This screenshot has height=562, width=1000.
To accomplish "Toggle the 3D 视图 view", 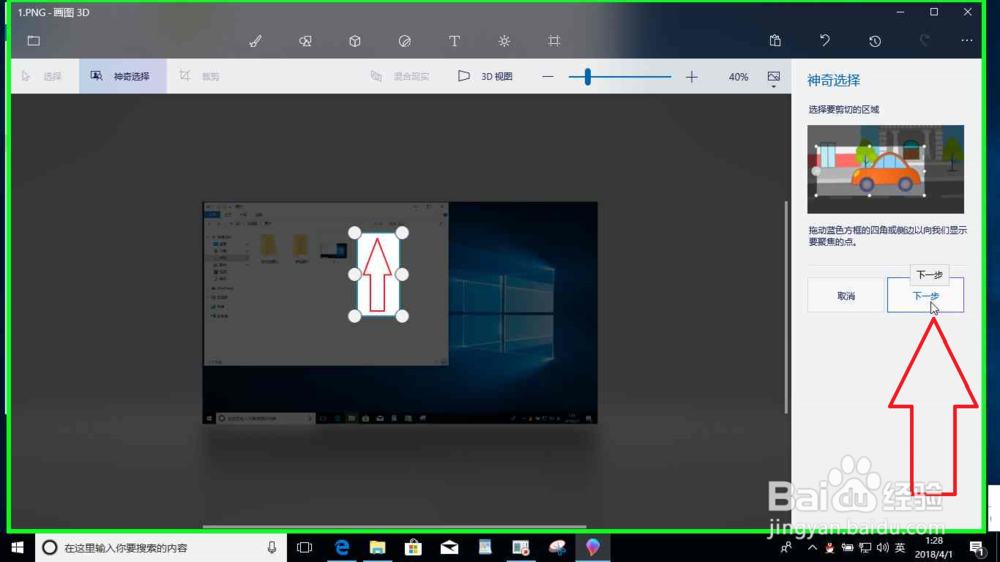I will coord(485,77).
